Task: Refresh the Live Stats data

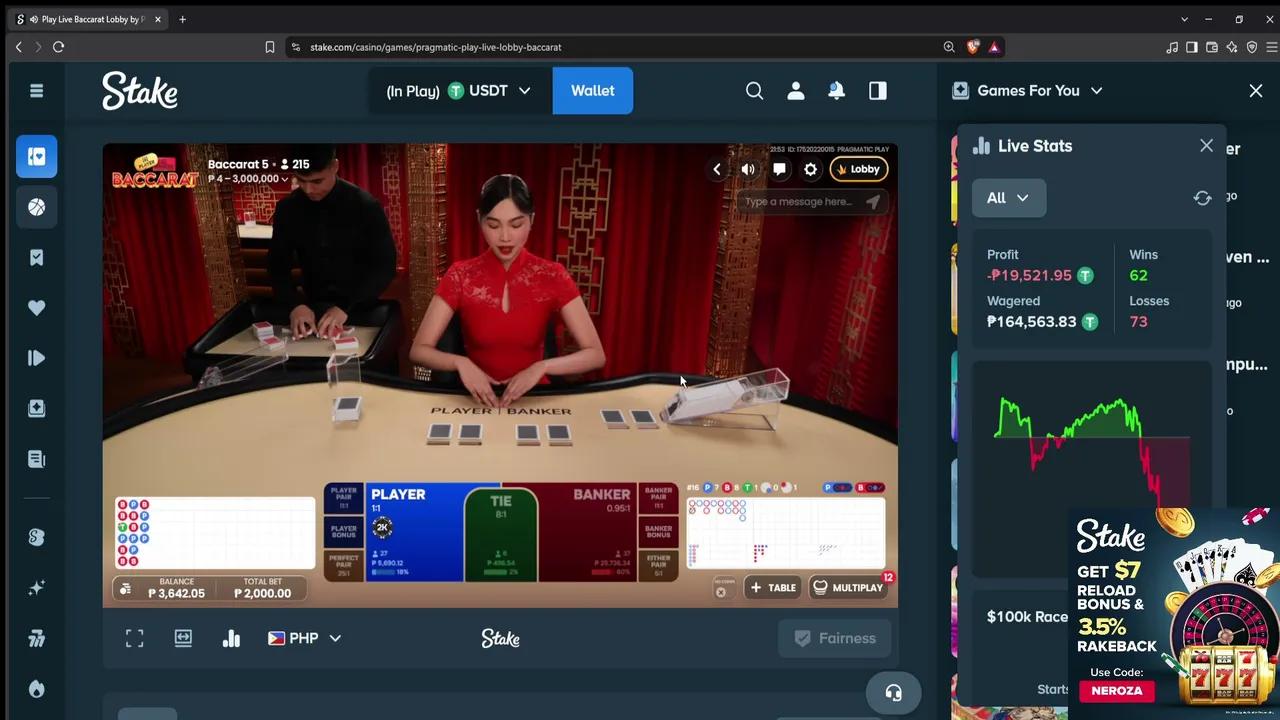Action: pos(1203,198)
